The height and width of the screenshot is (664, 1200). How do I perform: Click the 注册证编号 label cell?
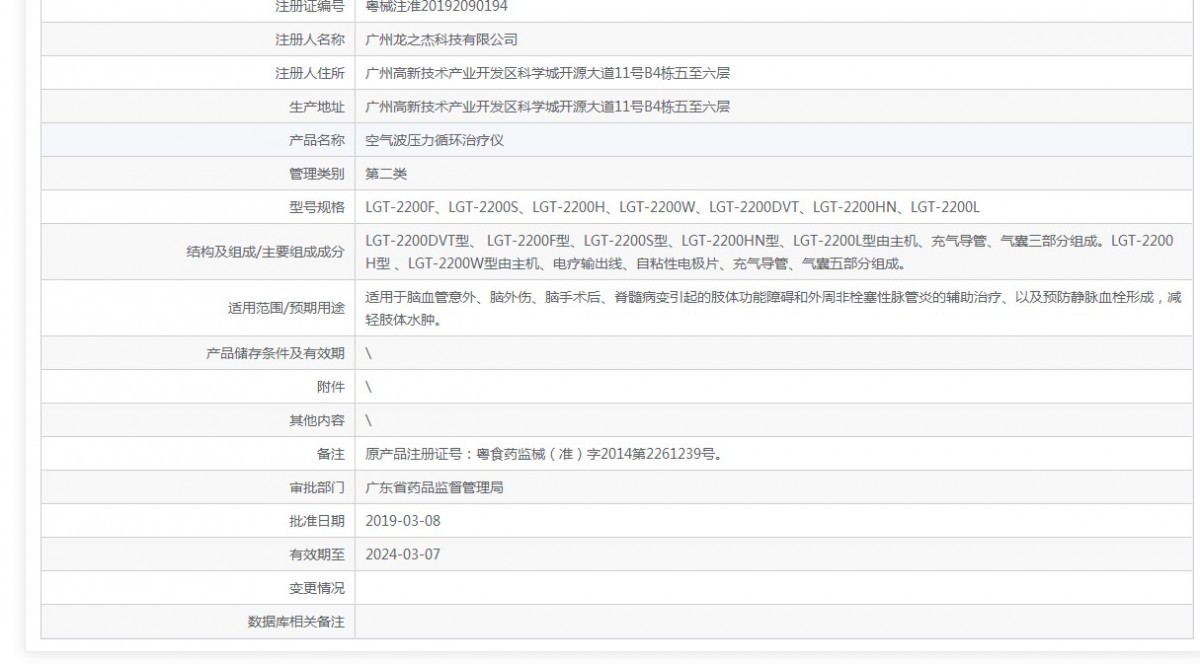[310, 6]
